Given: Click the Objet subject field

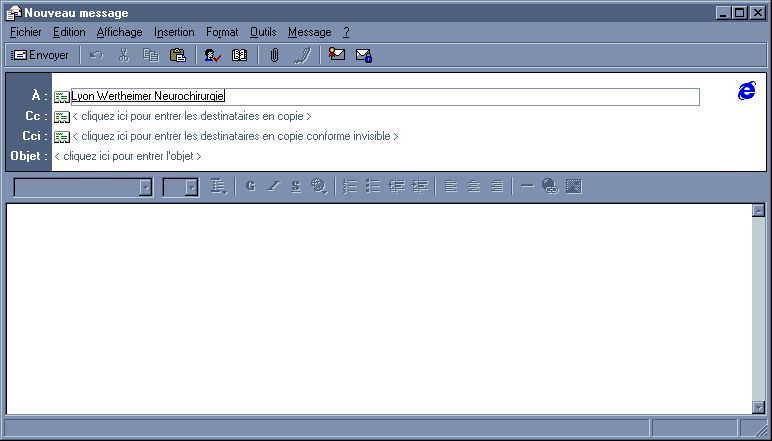Looking at the screenshot, I should (128, 157).
